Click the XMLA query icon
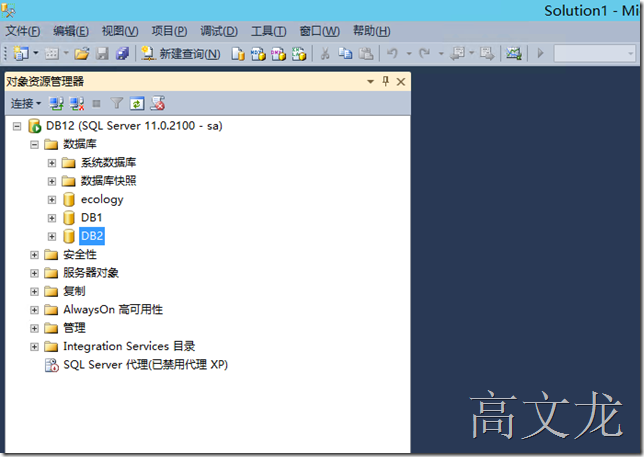 (299, 53)
